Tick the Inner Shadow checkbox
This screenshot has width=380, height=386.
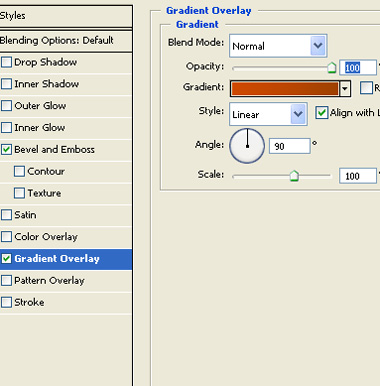tap(6, 84)
